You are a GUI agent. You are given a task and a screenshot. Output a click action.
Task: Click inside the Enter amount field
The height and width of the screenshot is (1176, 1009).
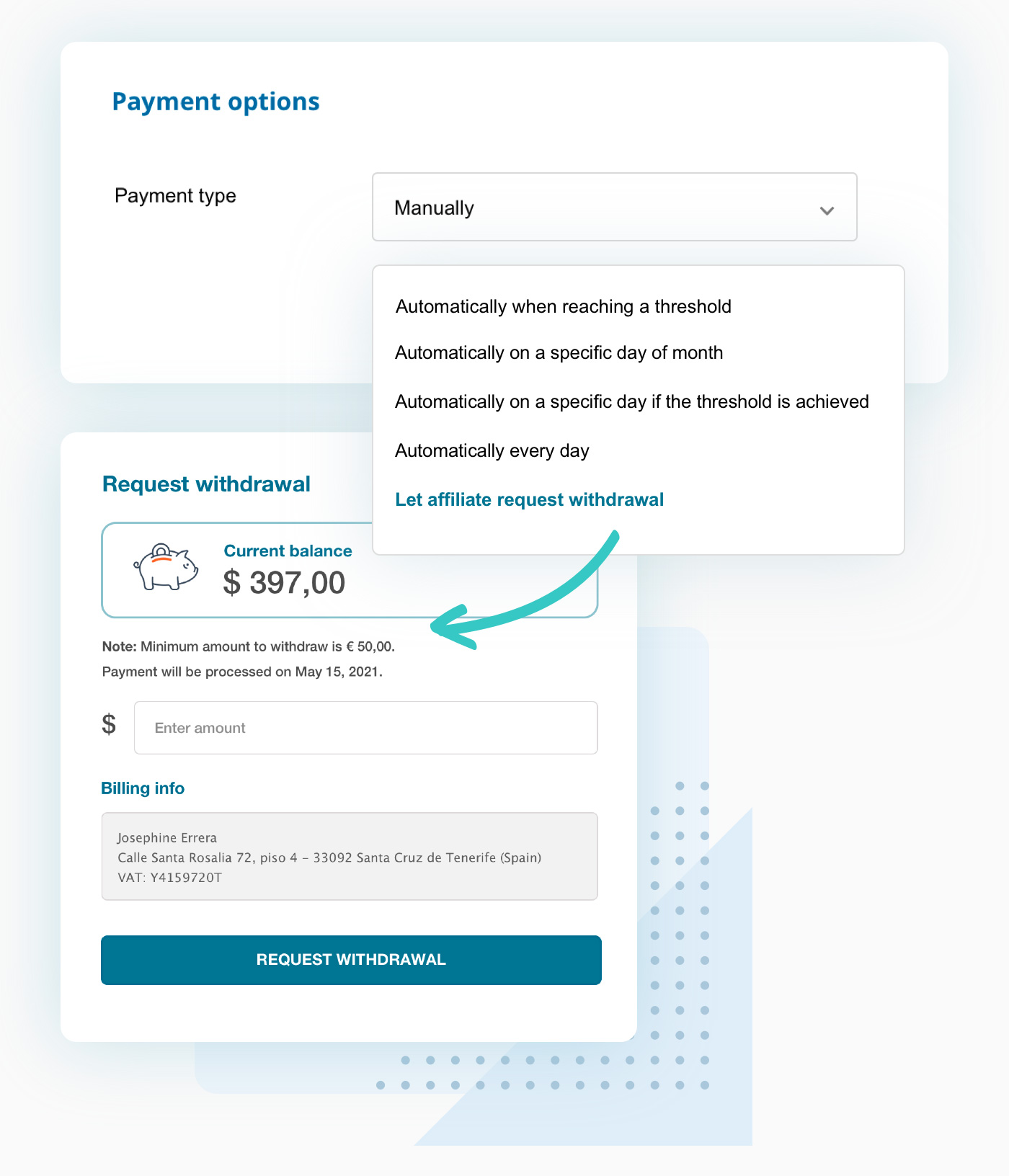[x=365, y=728]
